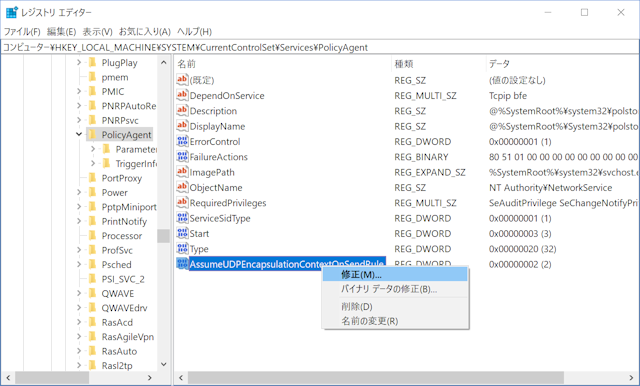This screenshot has width=640, height=386.
Task: Click tree pane horizontal scroll right arrow
Action: (x=150, y=377)
